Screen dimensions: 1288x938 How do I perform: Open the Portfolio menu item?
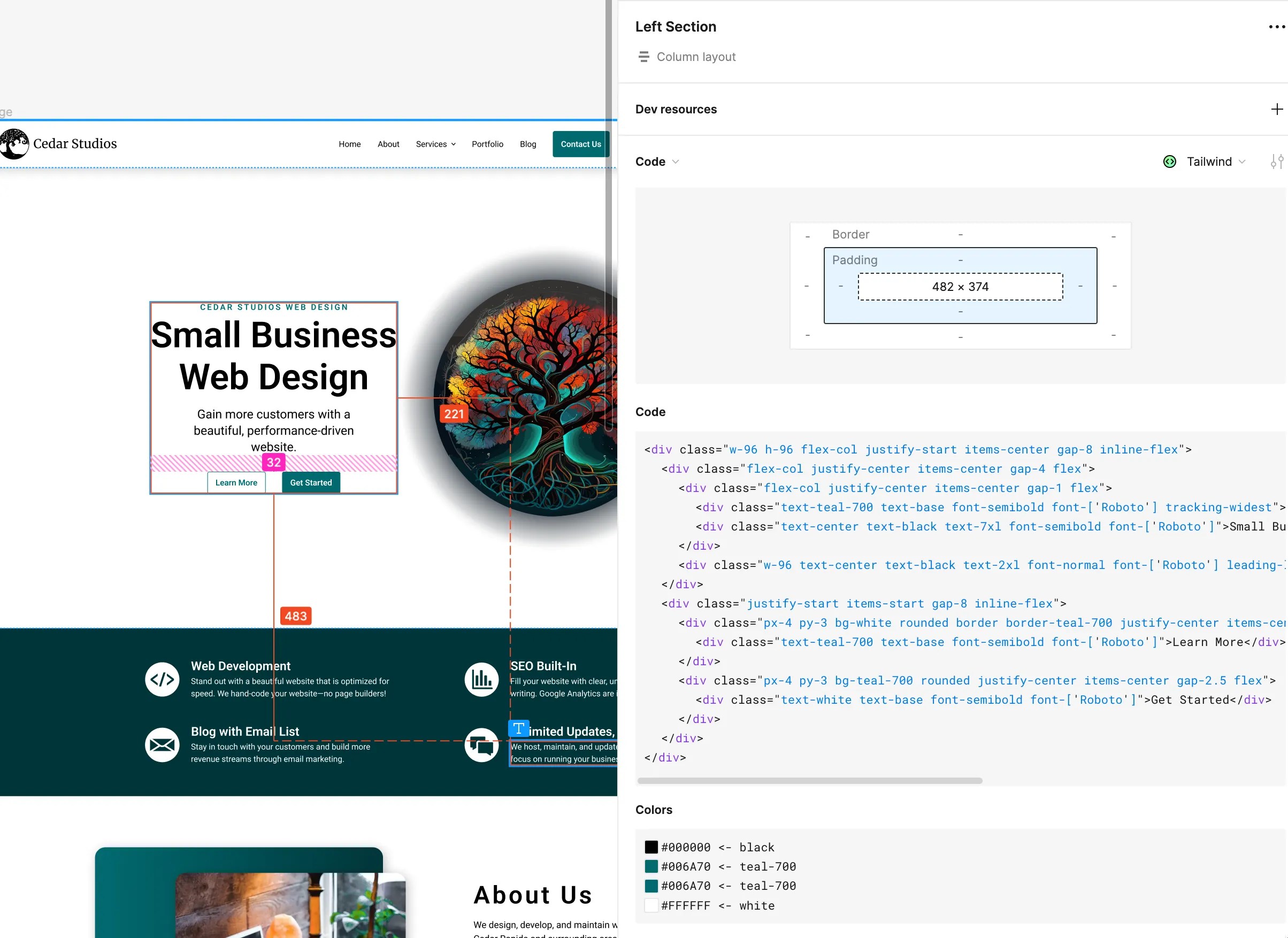click(x=487, y=144)
